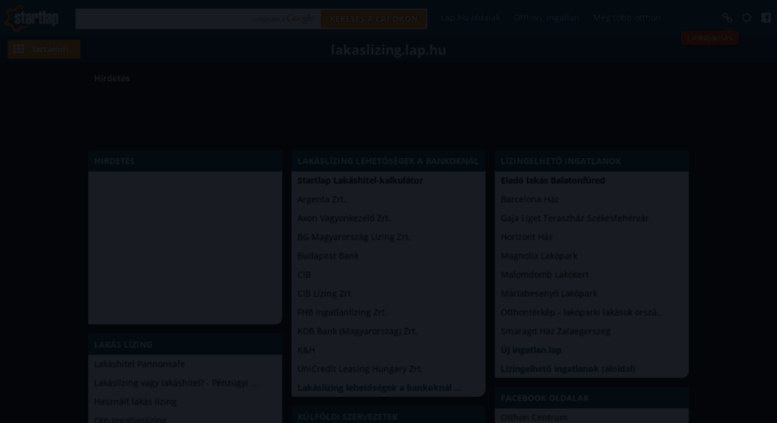Click the Facebook oldalak header
777x423 pixels.
(592, 398)
